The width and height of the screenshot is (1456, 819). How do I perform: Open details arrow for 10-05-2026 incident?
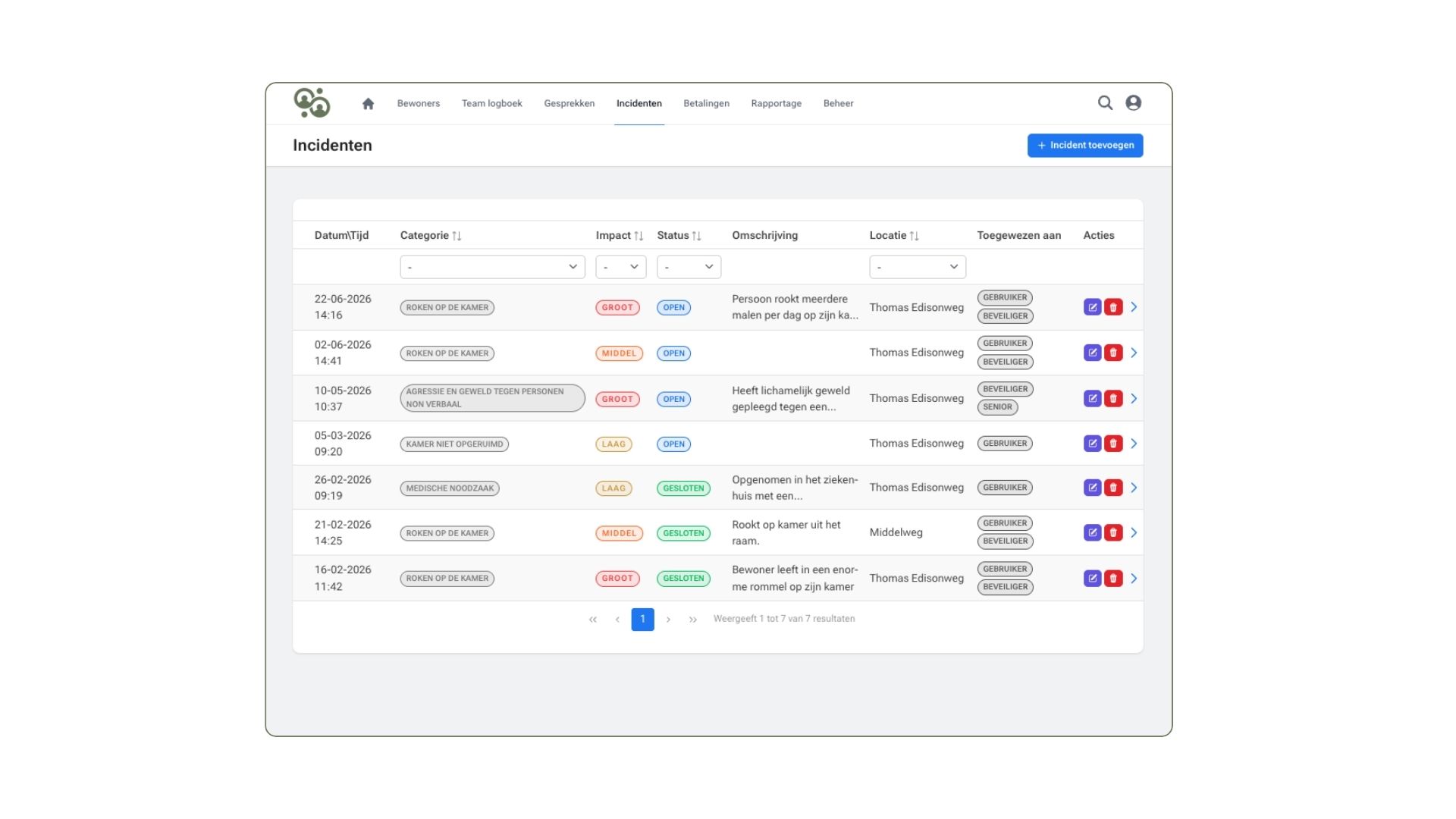(x=1134, y=398)
